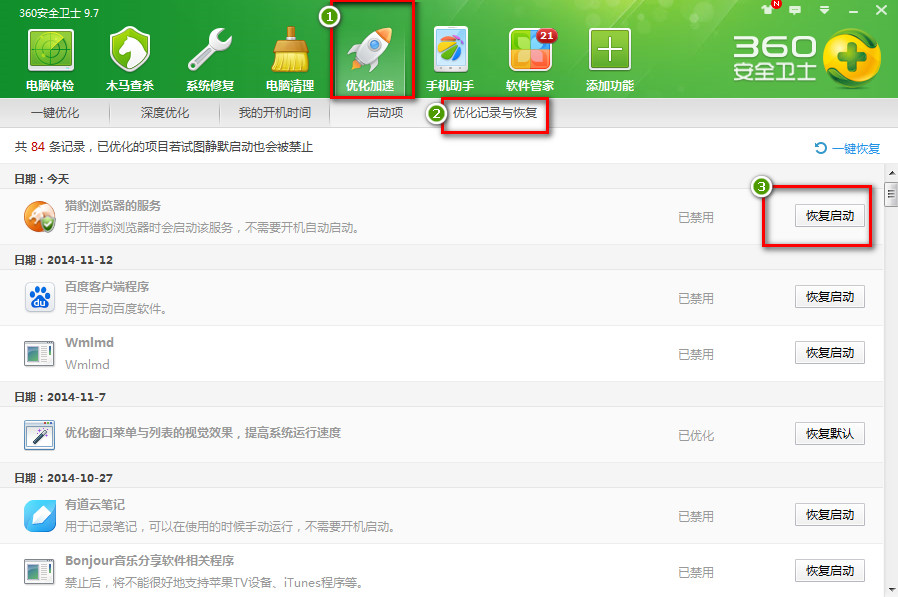Click the feedback message icon near window controls
This screenshot has width=898, height=597.
coord(793,9)
